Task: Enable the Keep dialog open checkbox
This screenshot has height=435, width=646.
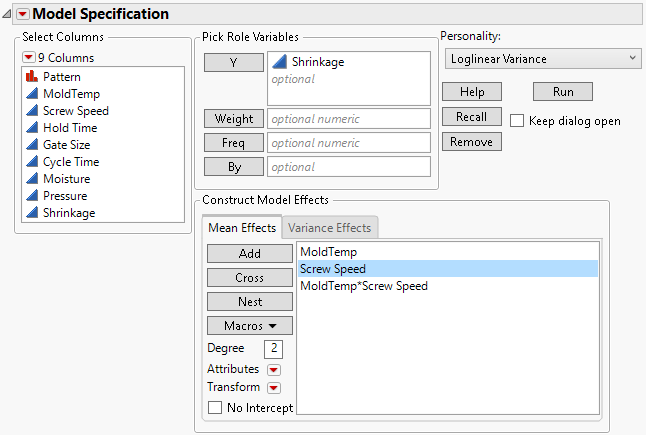Action: click(x=517, y=121)
